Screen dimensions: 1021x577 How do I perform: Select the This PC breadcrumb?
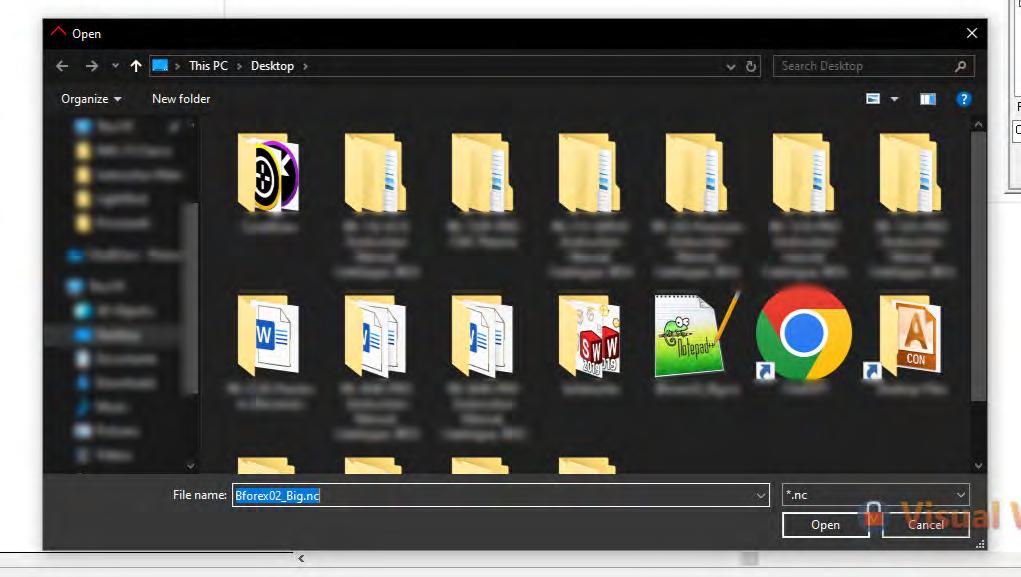pos(208,66)
